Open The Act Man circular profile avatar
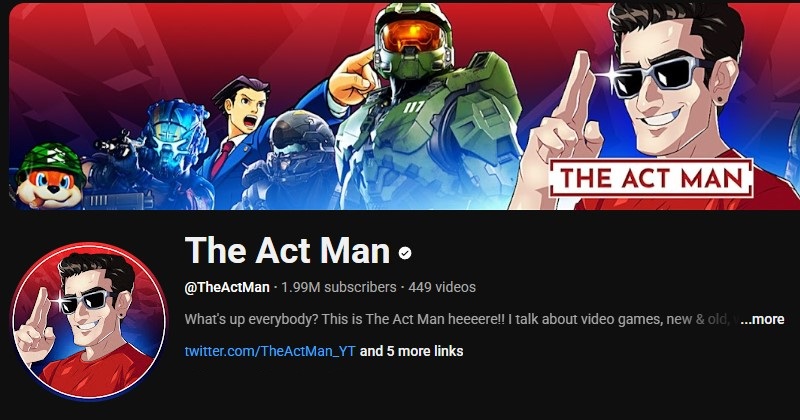The image size is (800, 420). point(89,321)
